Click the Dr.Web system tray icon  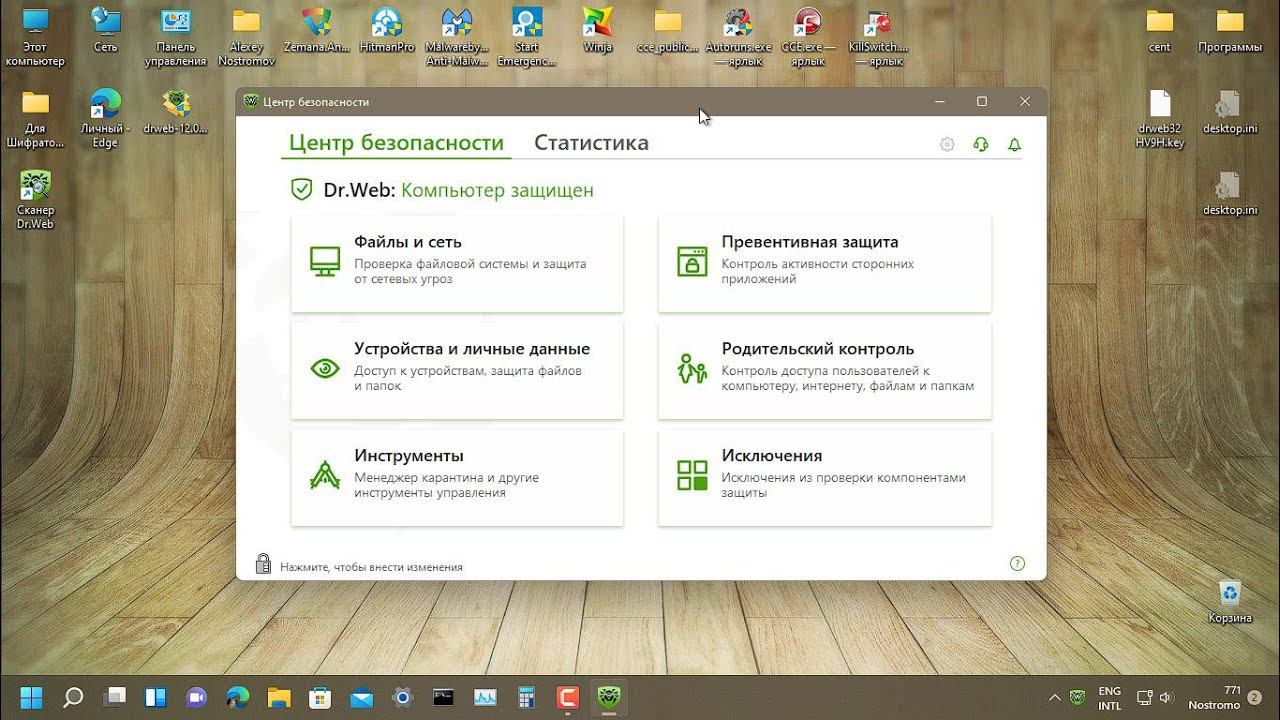click(1078, 697)
